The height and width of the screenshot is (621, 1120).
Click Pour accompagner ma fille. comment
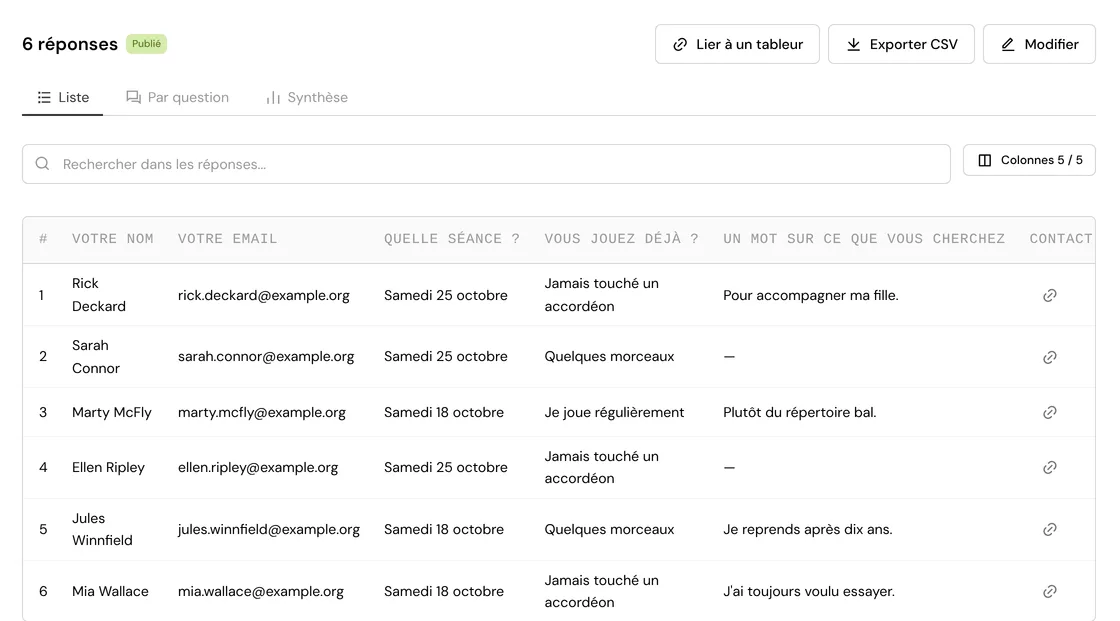(811, 295)
